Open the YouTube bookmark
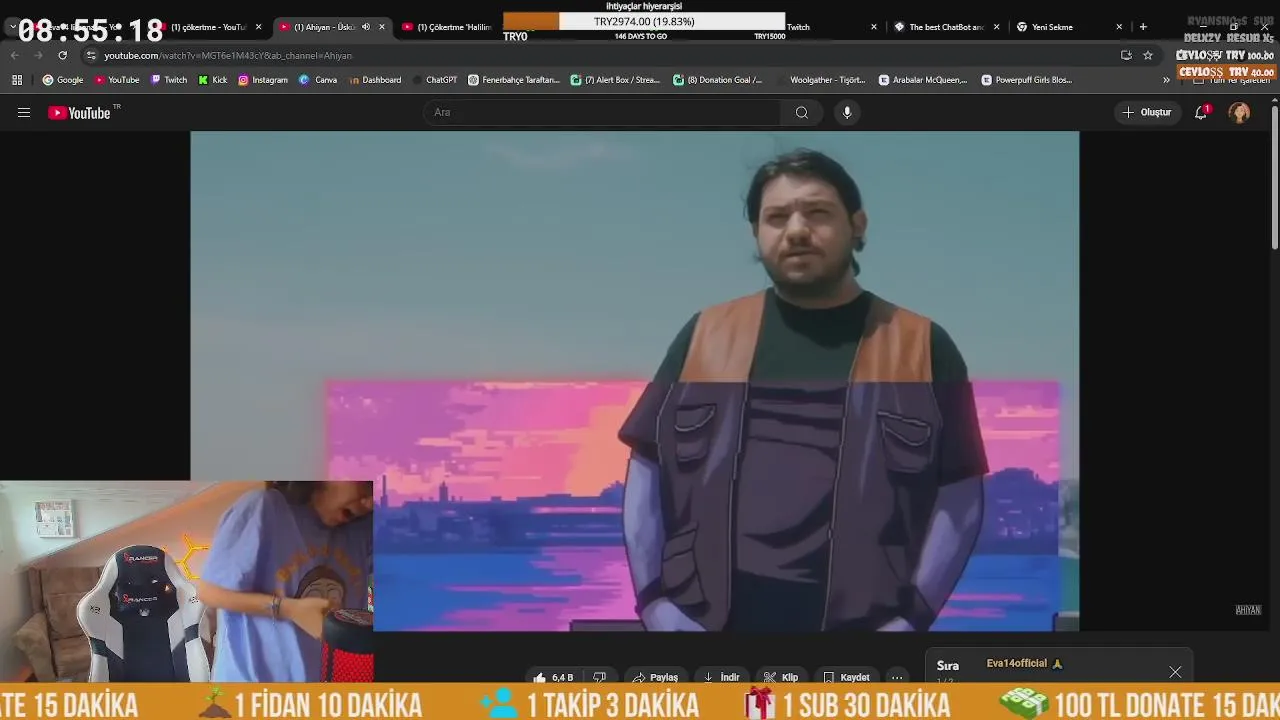The width and height of the screenshot is (1280, 720). (117, 80)
